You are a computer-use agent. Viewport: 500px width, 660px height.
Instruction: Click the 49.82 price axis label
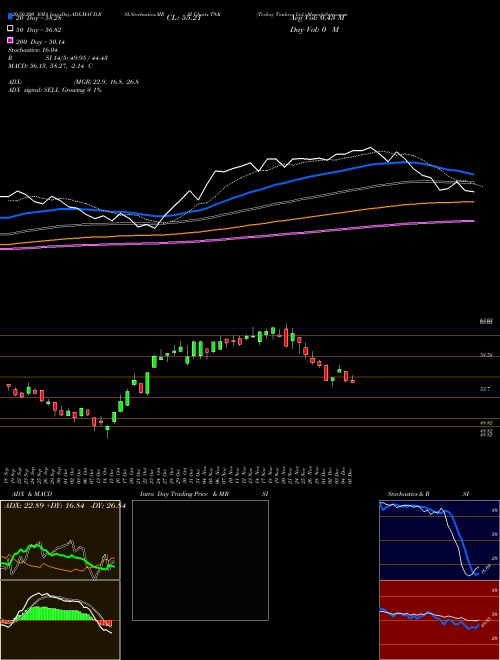(487, 422)
